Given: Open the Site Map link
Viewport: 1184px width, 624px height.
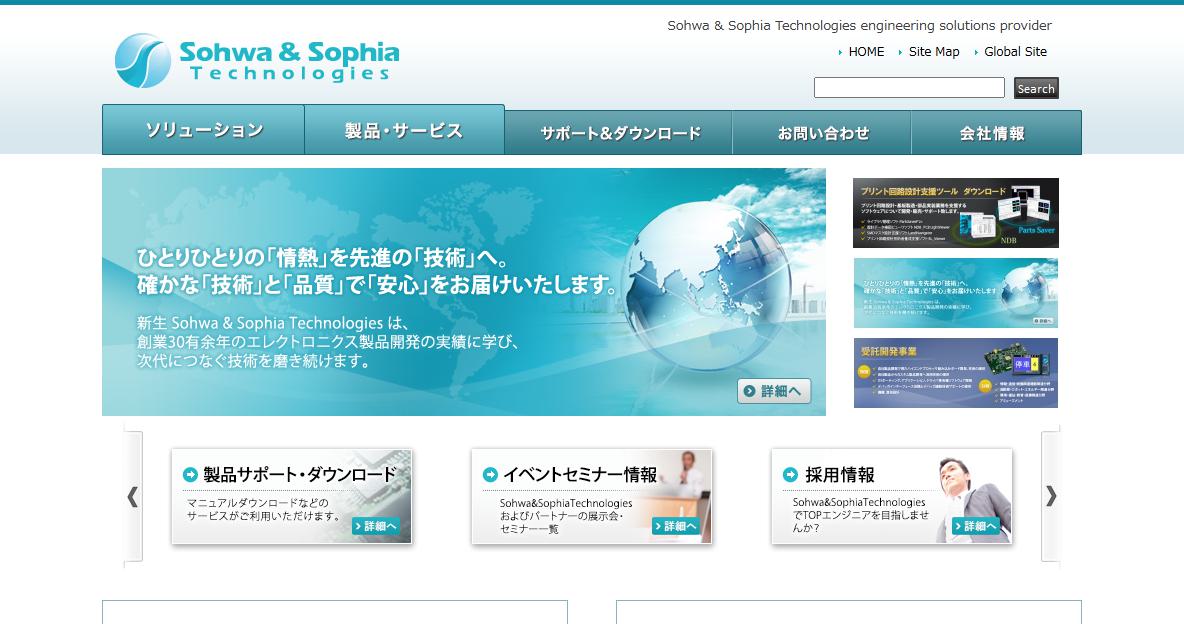Looking at the screenshot, I should pyautogui.click(x=934, y=51).
